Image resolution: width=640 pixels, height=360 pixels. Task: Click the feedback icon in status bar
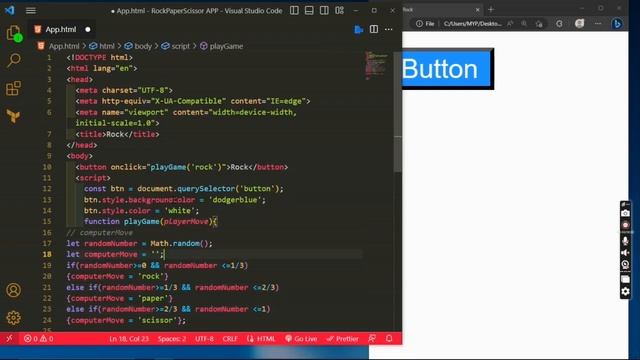pyautogui.click(x=372, y=338)
